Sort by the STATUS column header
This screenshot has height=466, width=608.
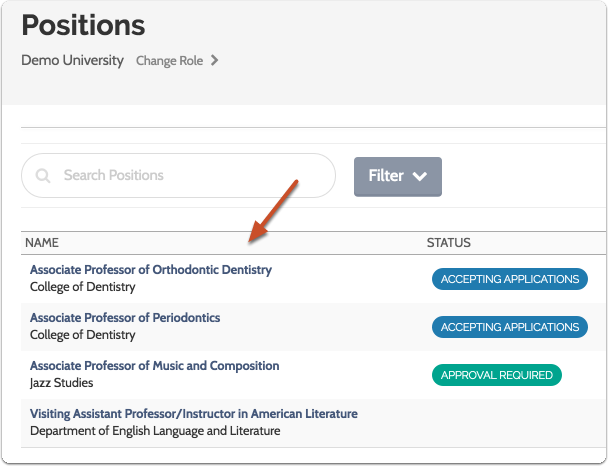[448, 243]
